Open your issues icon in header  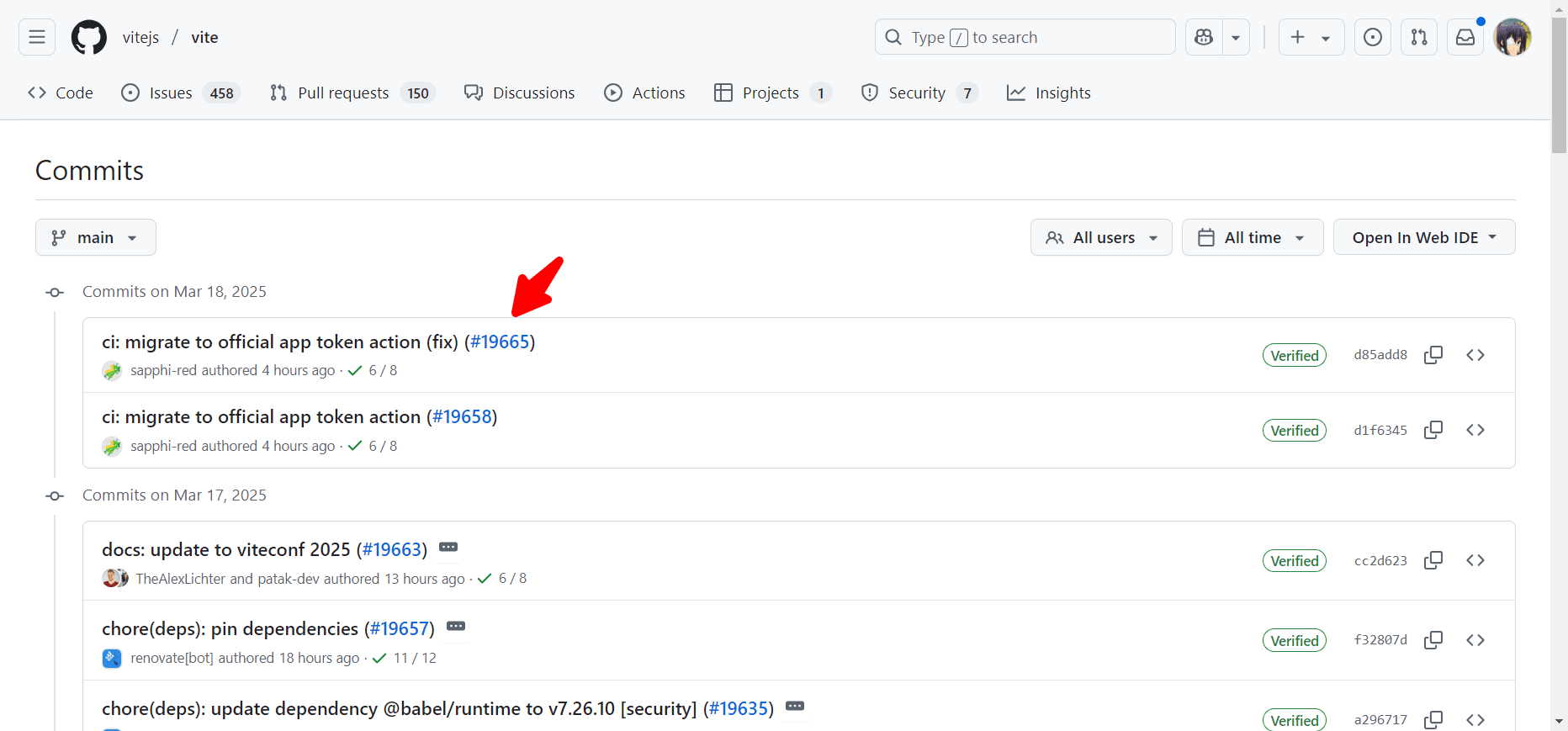tap(1373, 37)
